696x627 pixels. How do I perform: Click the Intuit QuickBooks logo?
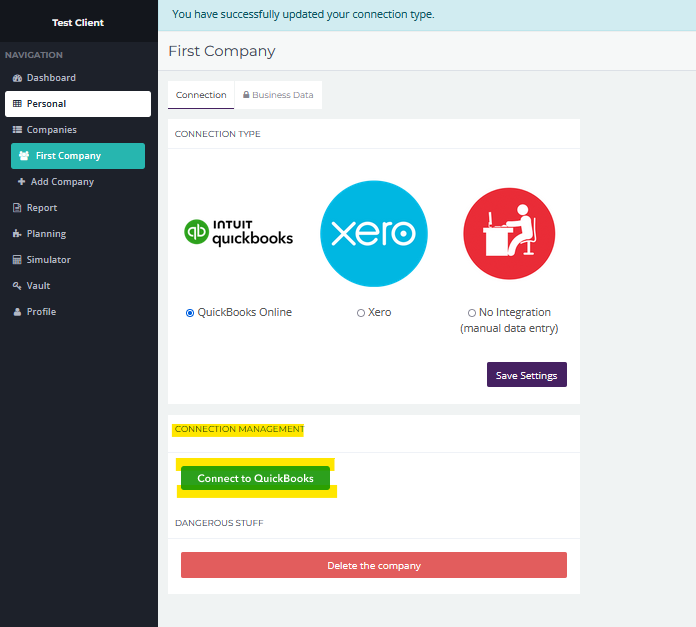point(238,233)
